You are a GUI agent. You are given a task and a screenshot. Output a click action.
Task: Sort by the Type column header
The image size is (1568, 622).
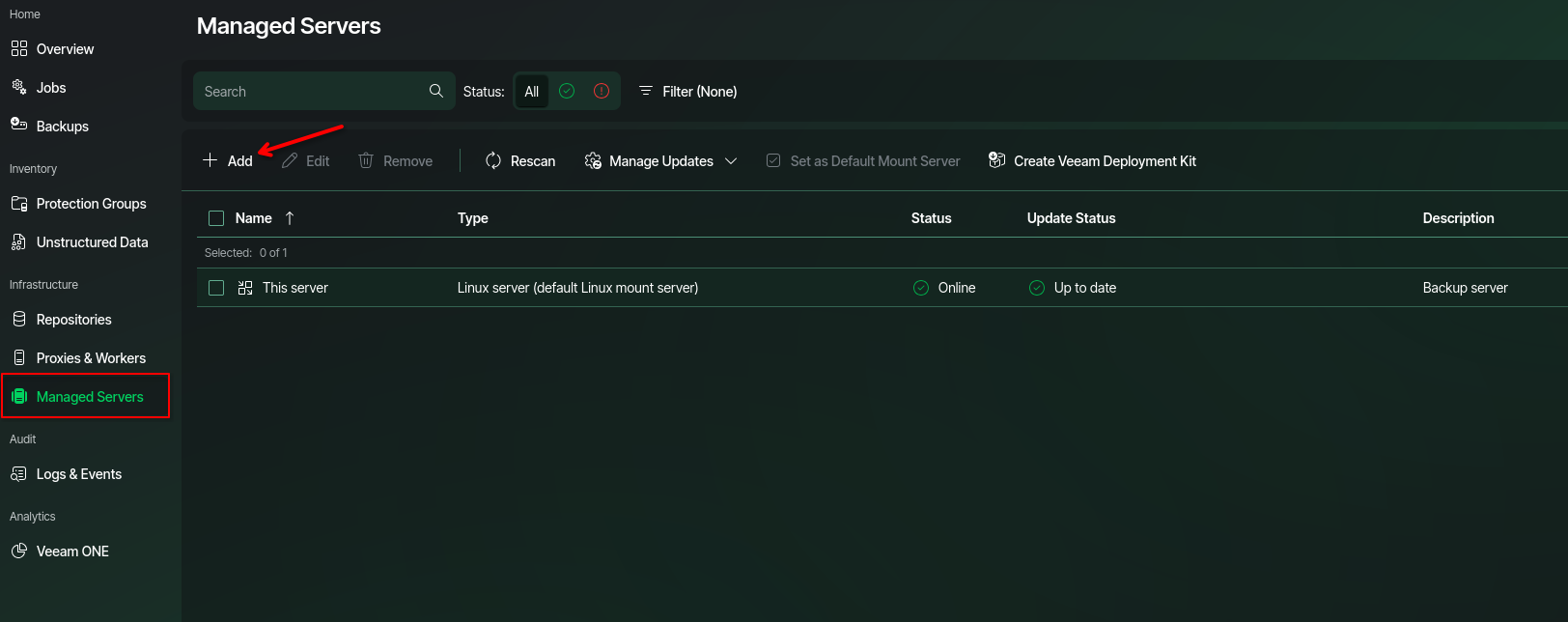point(473,218)
